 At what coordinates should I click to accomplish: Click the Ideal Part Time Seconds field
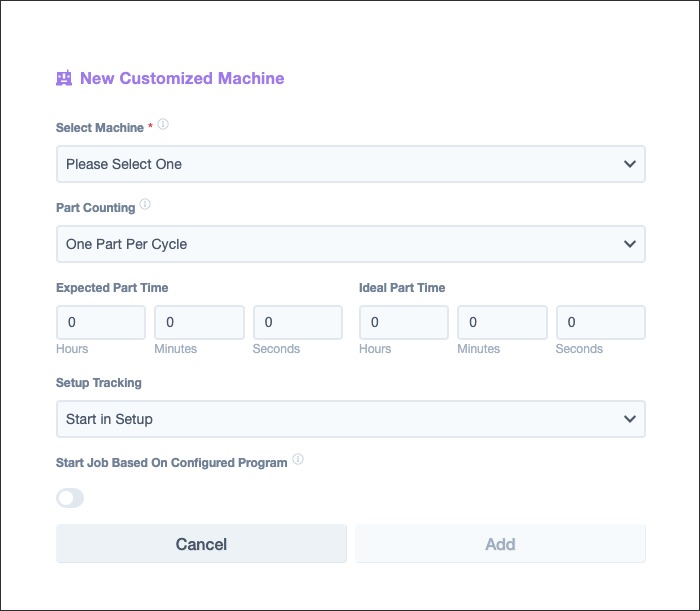point(600,322)
